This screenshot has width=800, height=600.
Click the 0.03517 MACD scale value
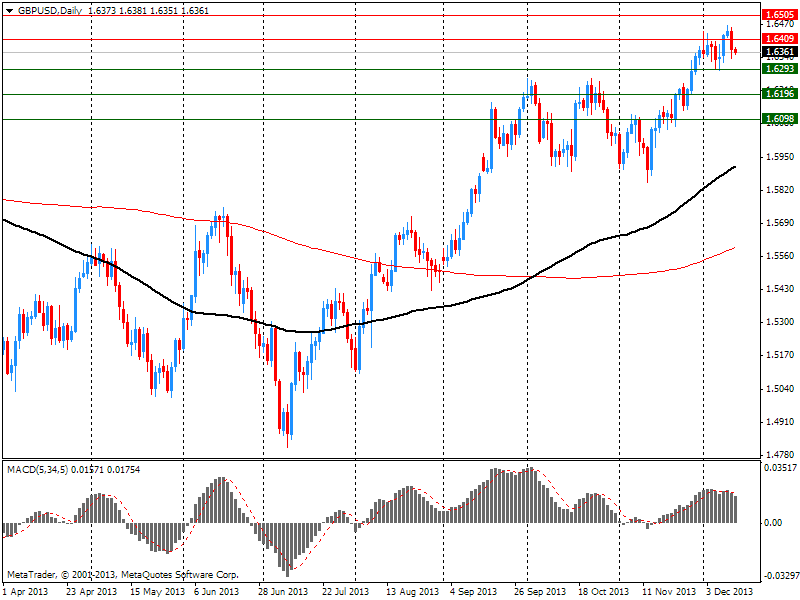pos(779,468)
